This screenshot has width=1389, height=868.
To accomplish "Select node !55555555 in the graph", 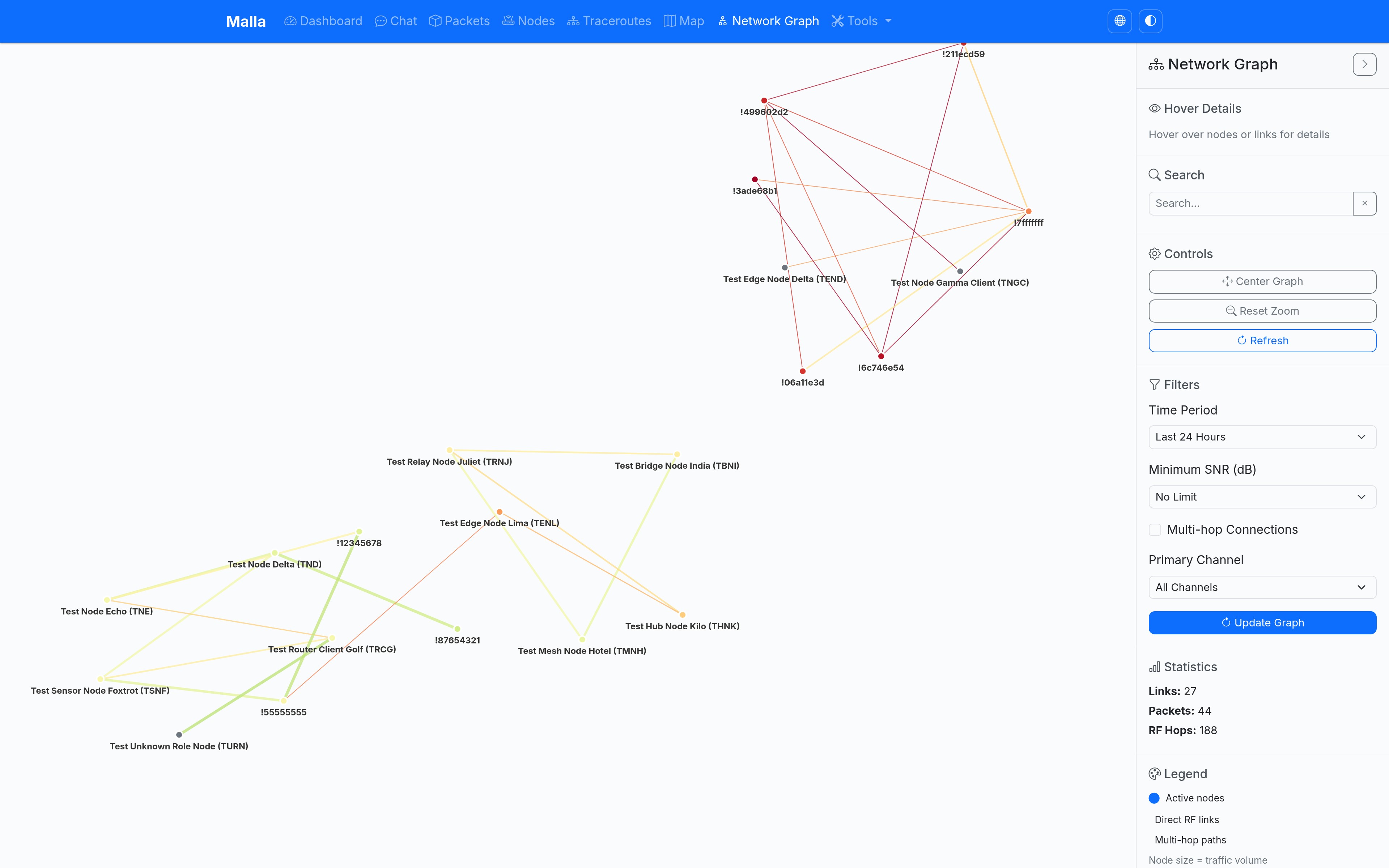I will pos(284,701).
